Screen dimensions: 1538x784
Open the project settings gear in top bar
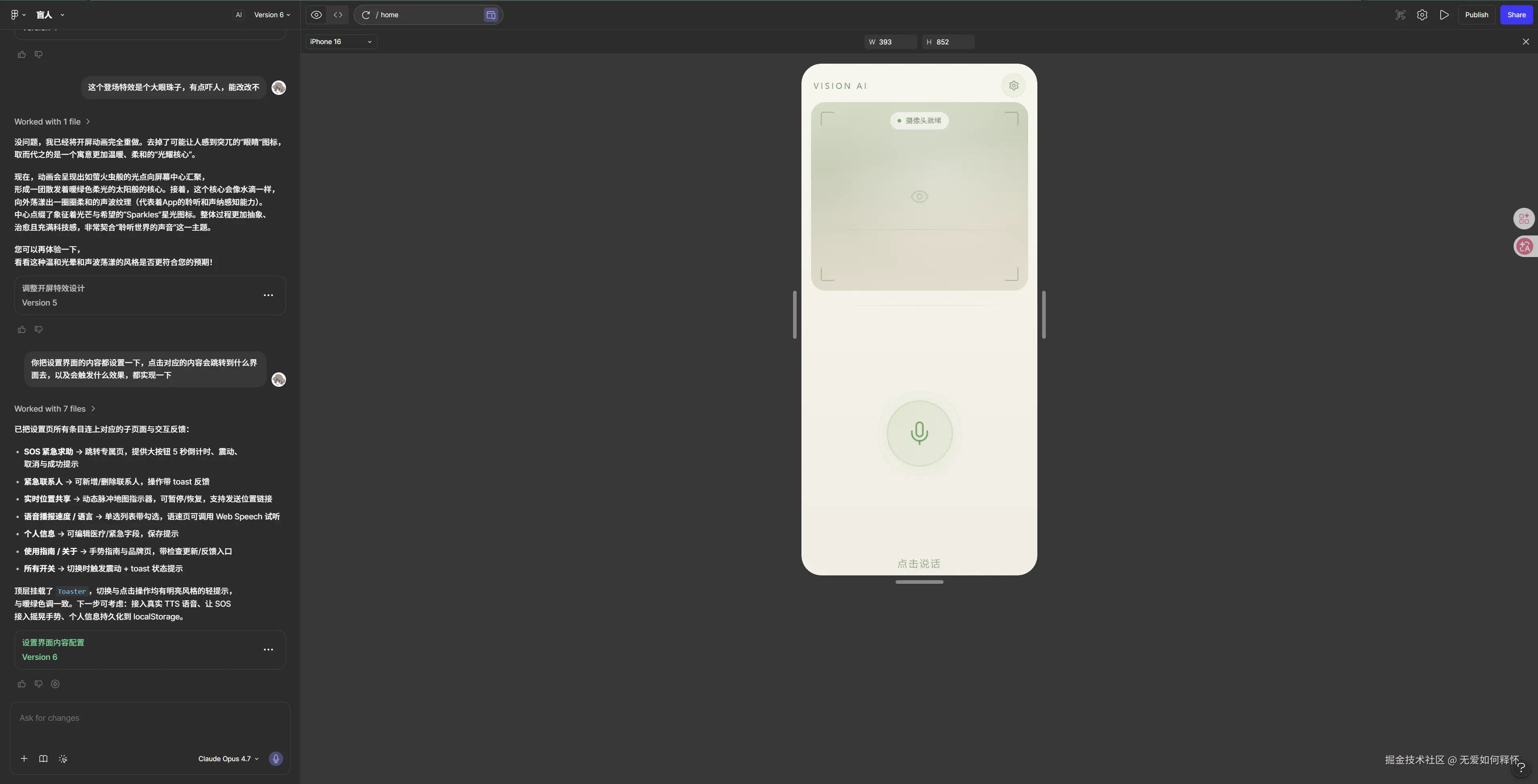pos(1421,15)
